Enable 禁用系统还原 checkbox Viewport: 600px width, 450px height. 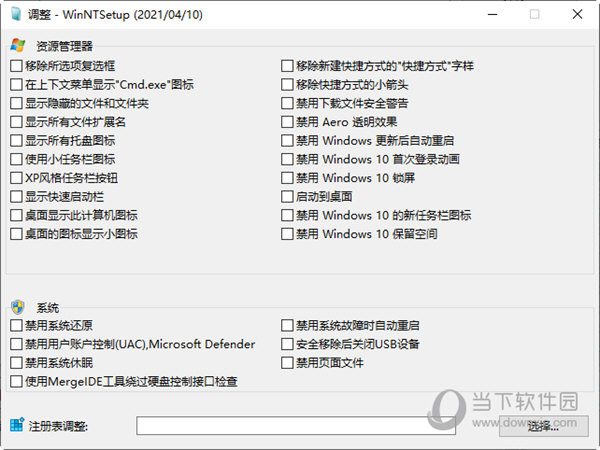(x=16, y=326)
